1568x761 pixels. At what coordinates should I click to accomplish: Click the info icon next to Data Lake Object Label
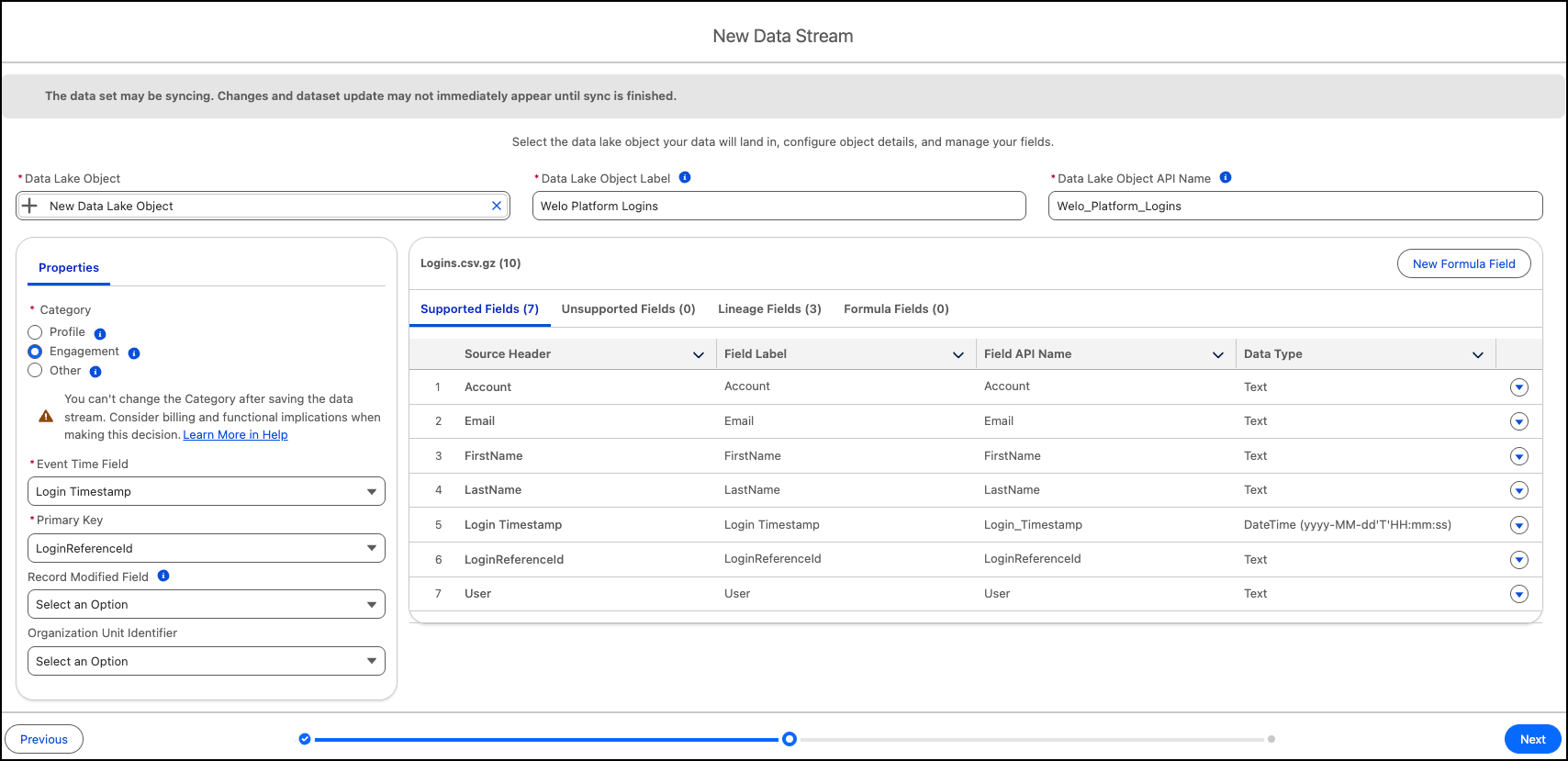point(685,178)
